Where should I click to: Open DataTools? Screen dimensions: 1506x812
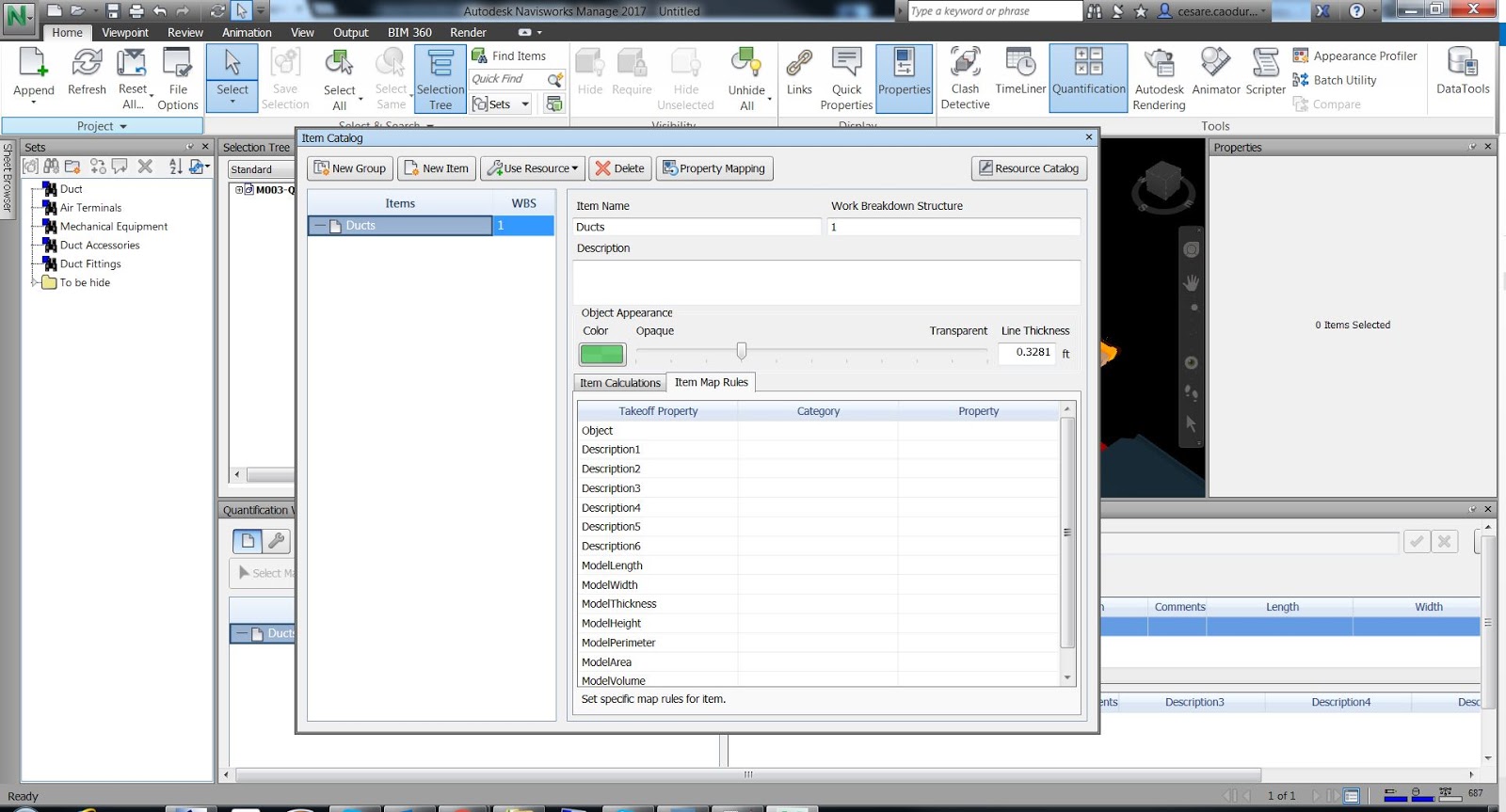[1463, 72]
